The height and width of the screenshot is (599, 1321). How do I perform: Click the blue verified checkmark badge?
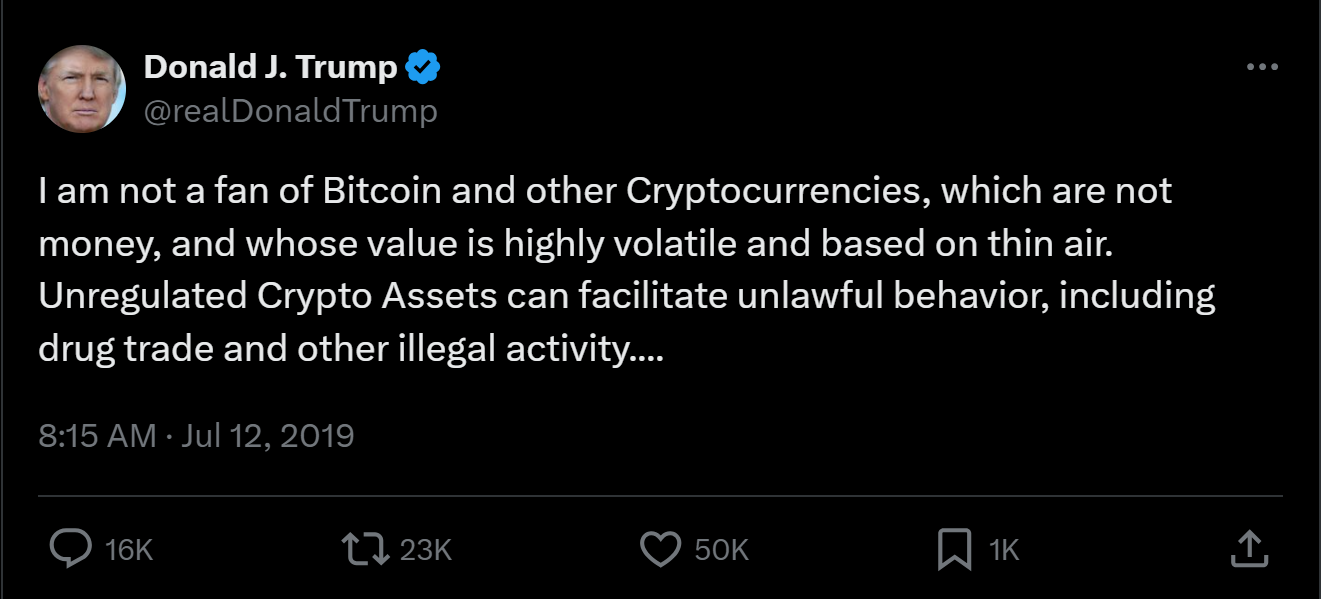(x=421, y=68)
